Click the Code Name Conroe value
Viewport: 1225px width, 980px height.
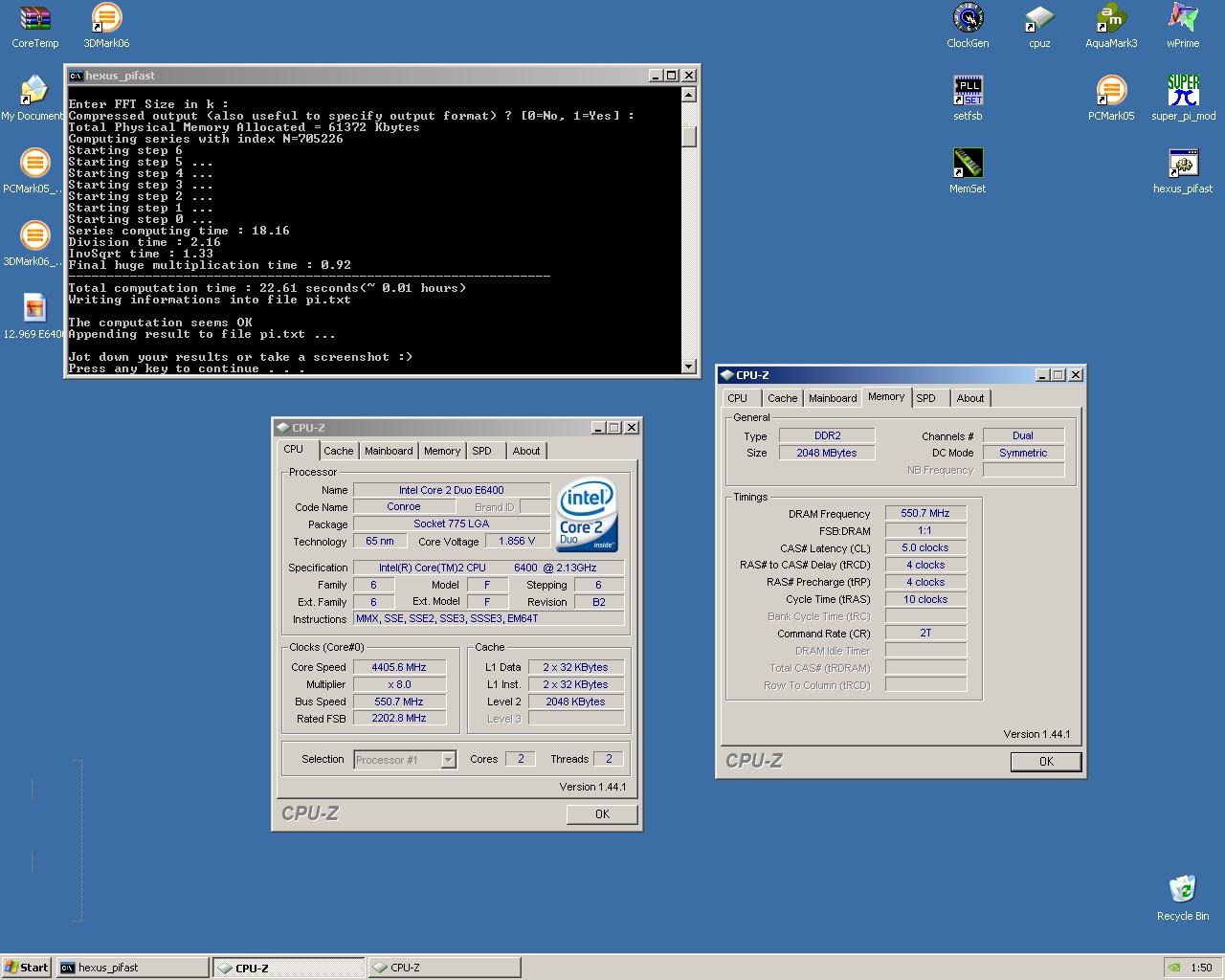point(404,506)
